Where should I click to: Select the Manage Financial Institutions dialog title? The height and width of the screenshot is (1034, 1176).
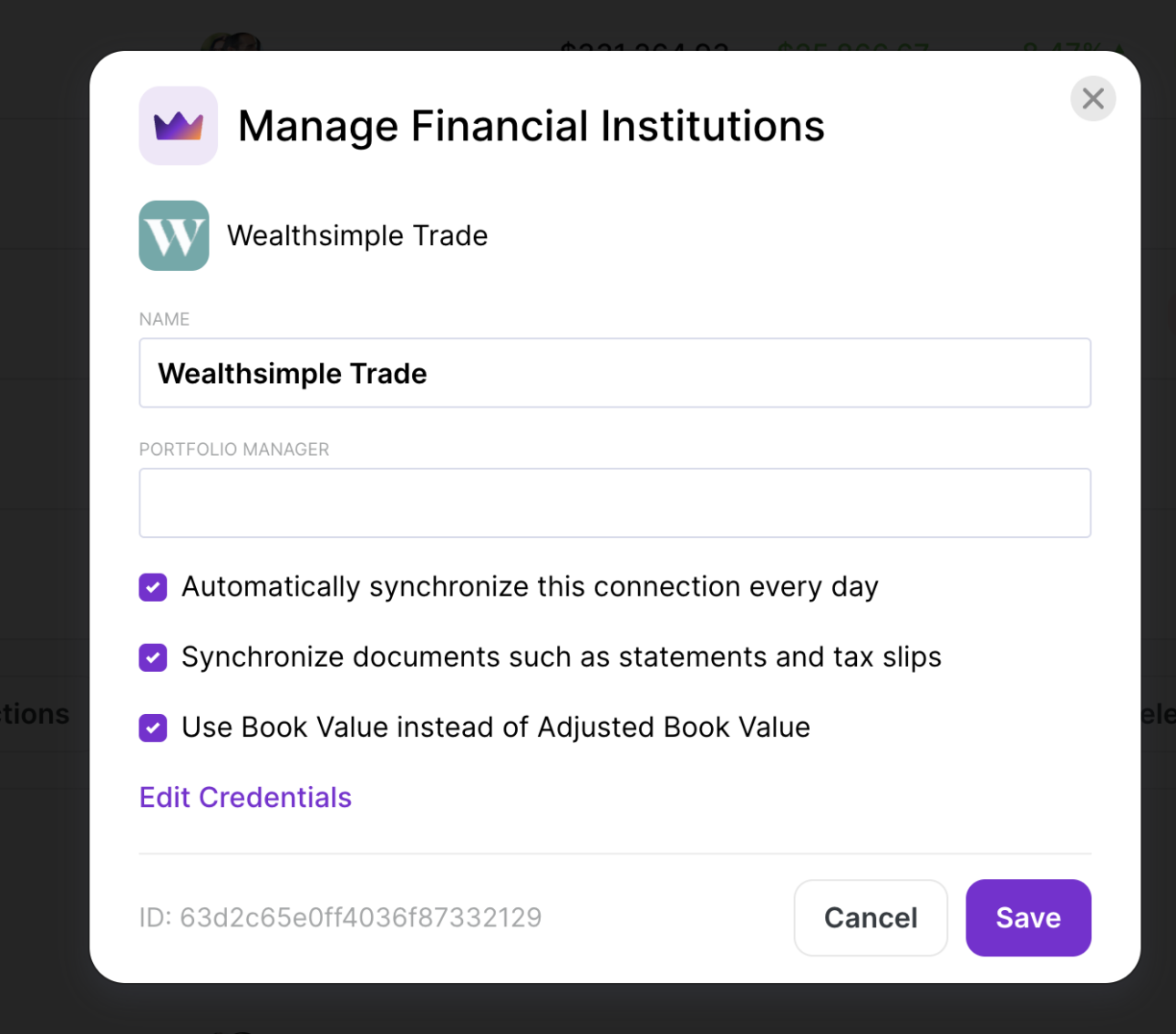pyautogui.click(x=531, y=126)
